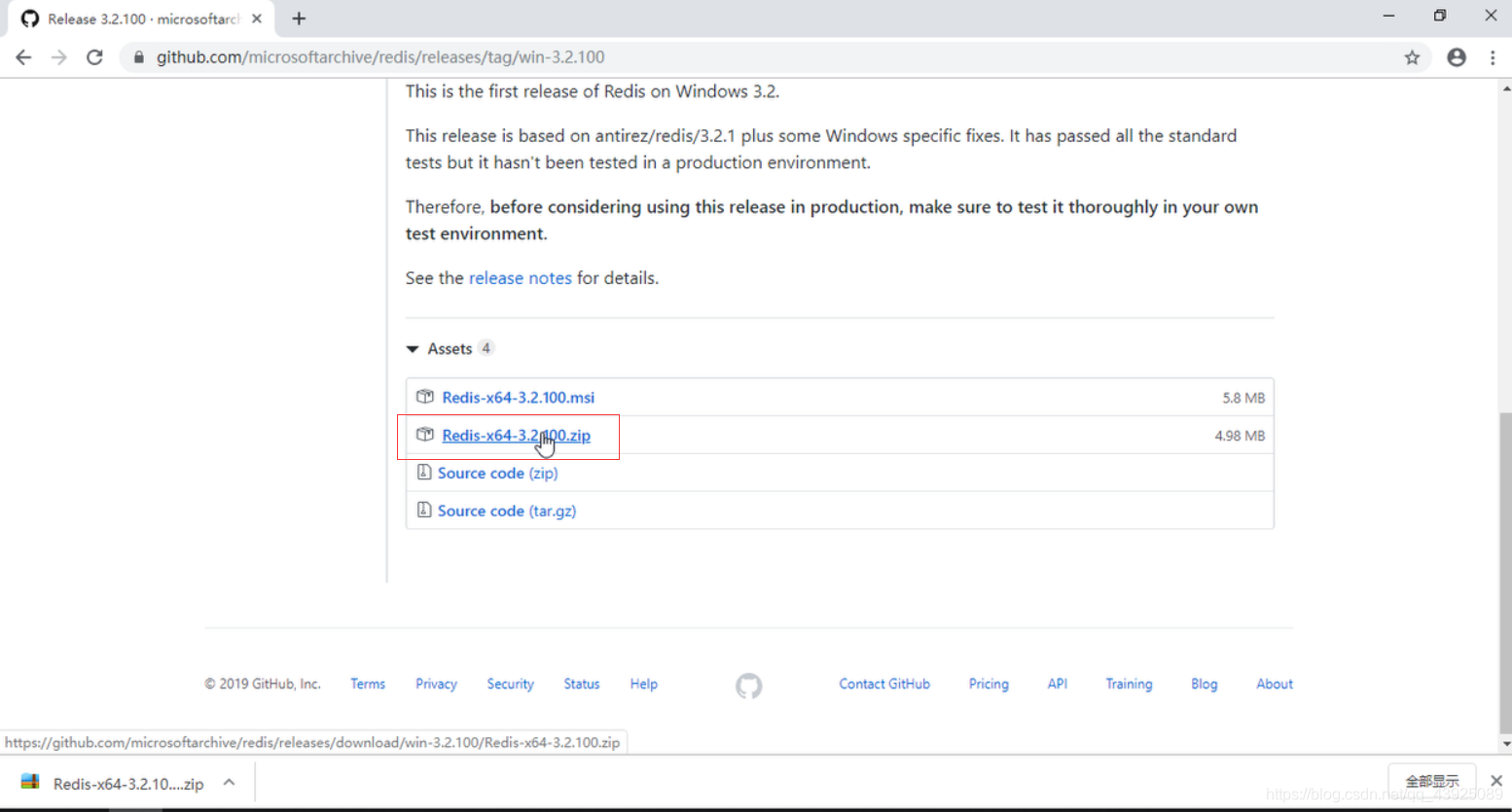Click the file icon beside Source code (zip)
This screenshot has width=1512, height=812.
(x=424, y=473)
